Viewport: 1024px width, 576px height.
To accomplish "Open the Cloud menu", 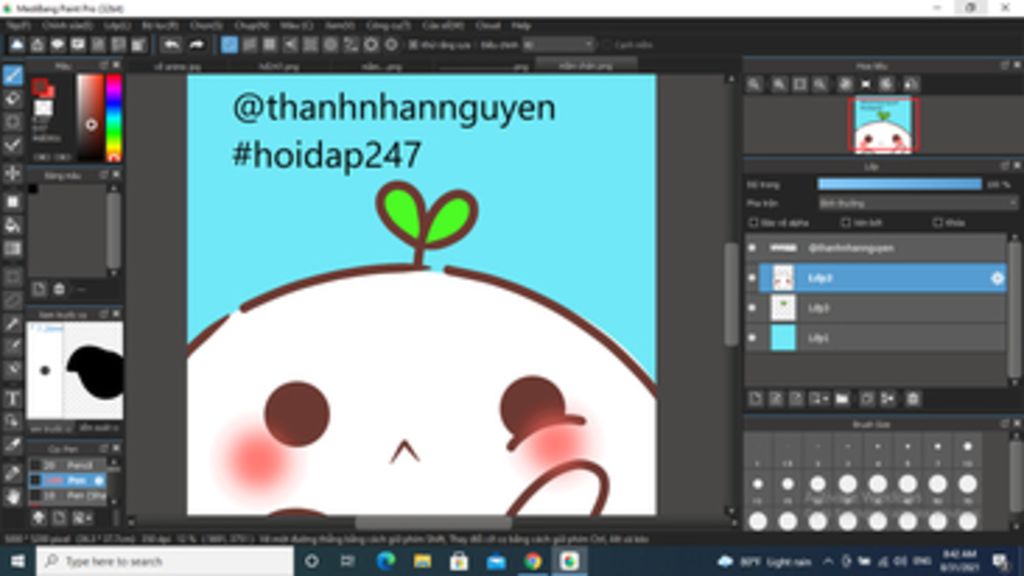I will point(488,25).
